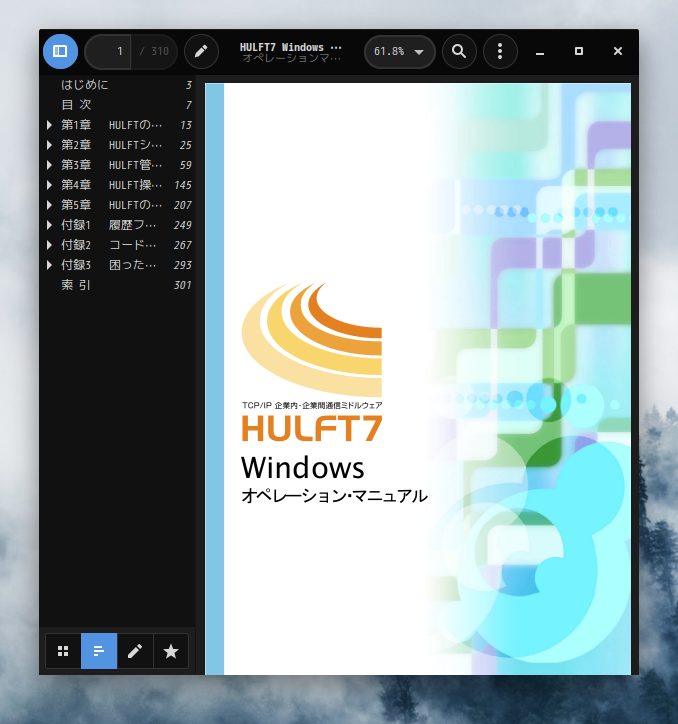Close the document viewer window
The image size is (678, 724).
pyautogui.click(x=617, y=51)
